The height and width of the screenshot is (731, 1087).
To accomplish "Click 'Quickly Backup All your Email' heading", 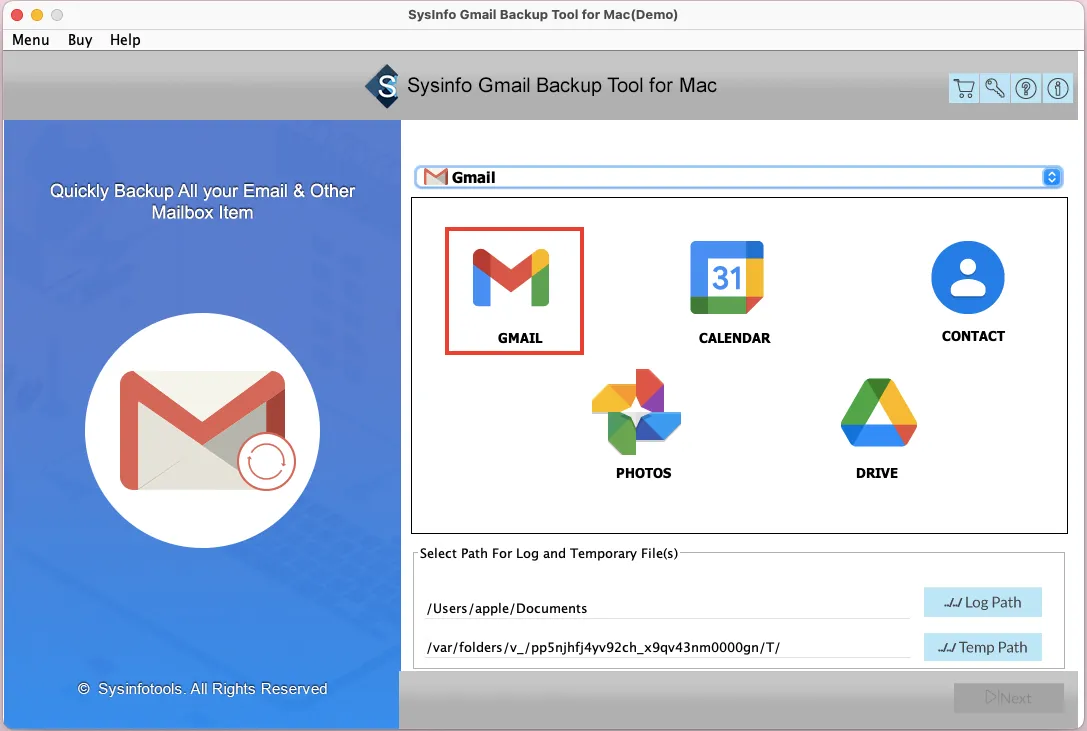I will point(202,201).
